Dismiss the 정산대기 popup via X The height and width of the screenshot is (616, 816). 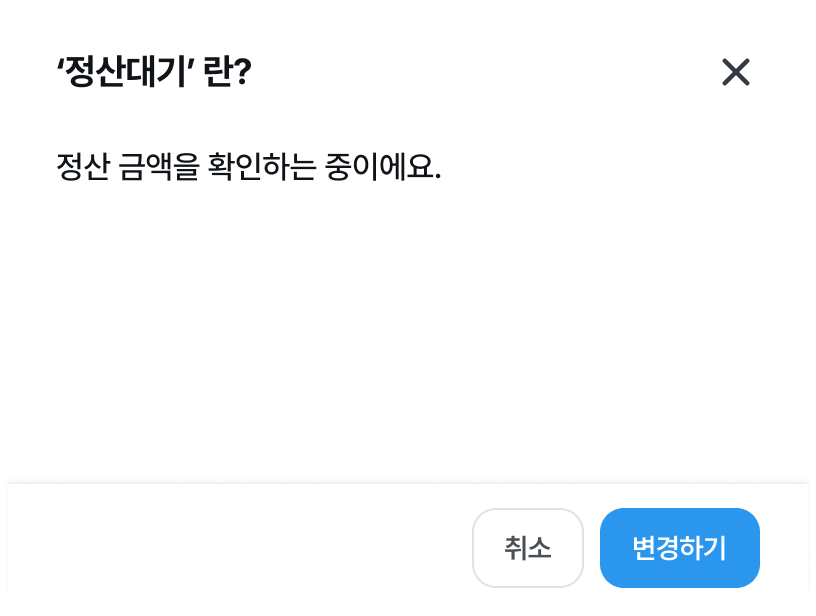tap(735, 72)
